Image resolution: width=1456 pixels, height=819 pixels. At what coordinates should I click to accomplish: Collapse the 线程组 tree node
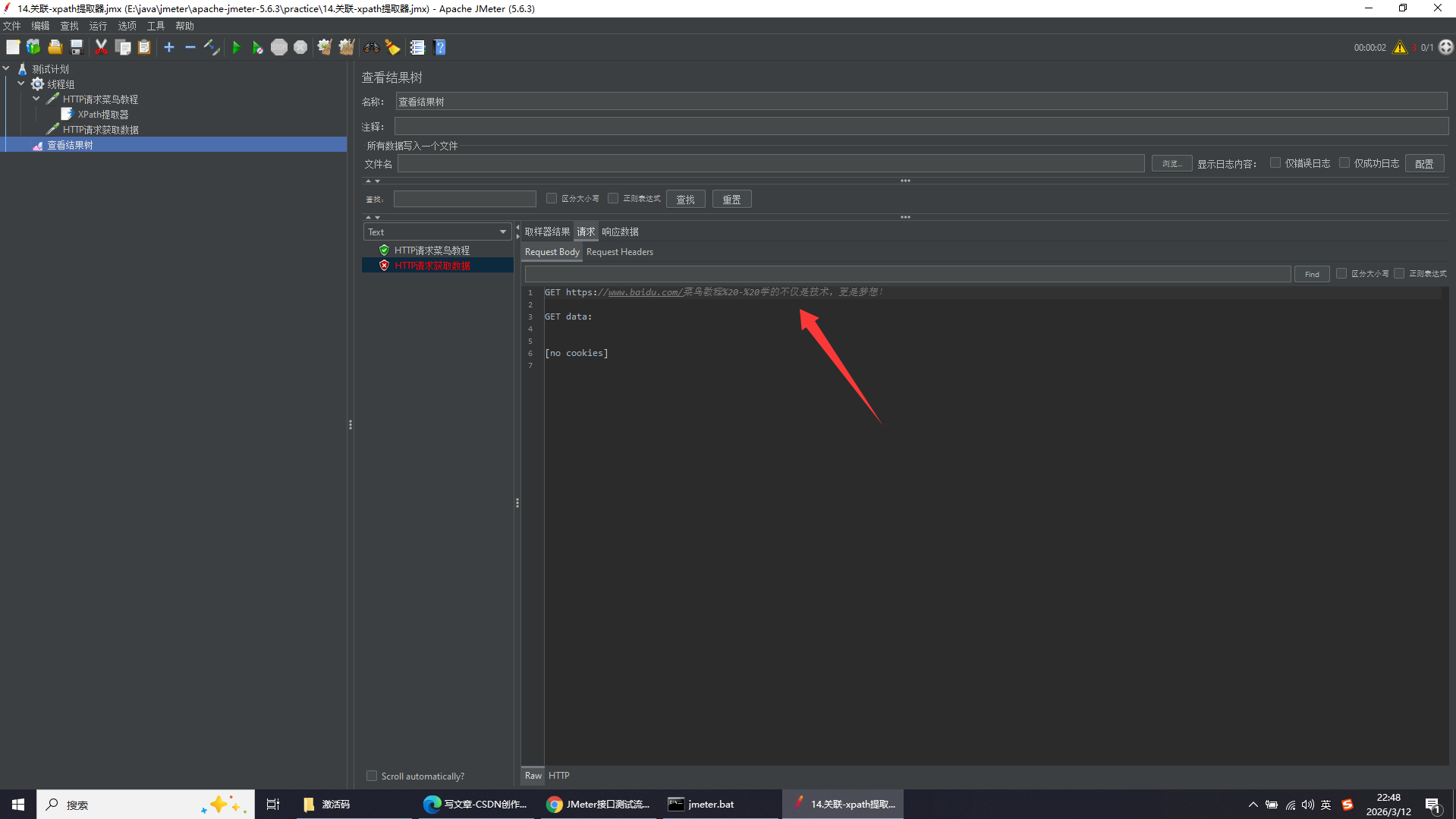tap(21, 83)
